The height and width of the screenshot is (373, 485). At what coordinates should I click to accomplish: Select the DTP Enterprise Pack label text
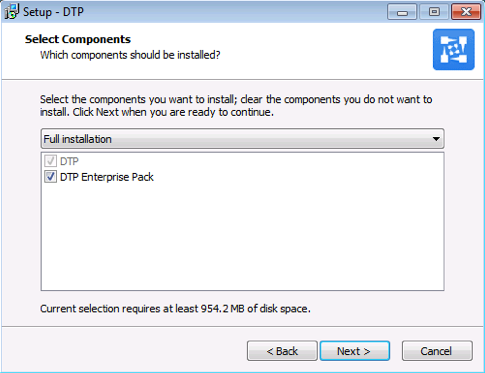(x=107, y=177)
